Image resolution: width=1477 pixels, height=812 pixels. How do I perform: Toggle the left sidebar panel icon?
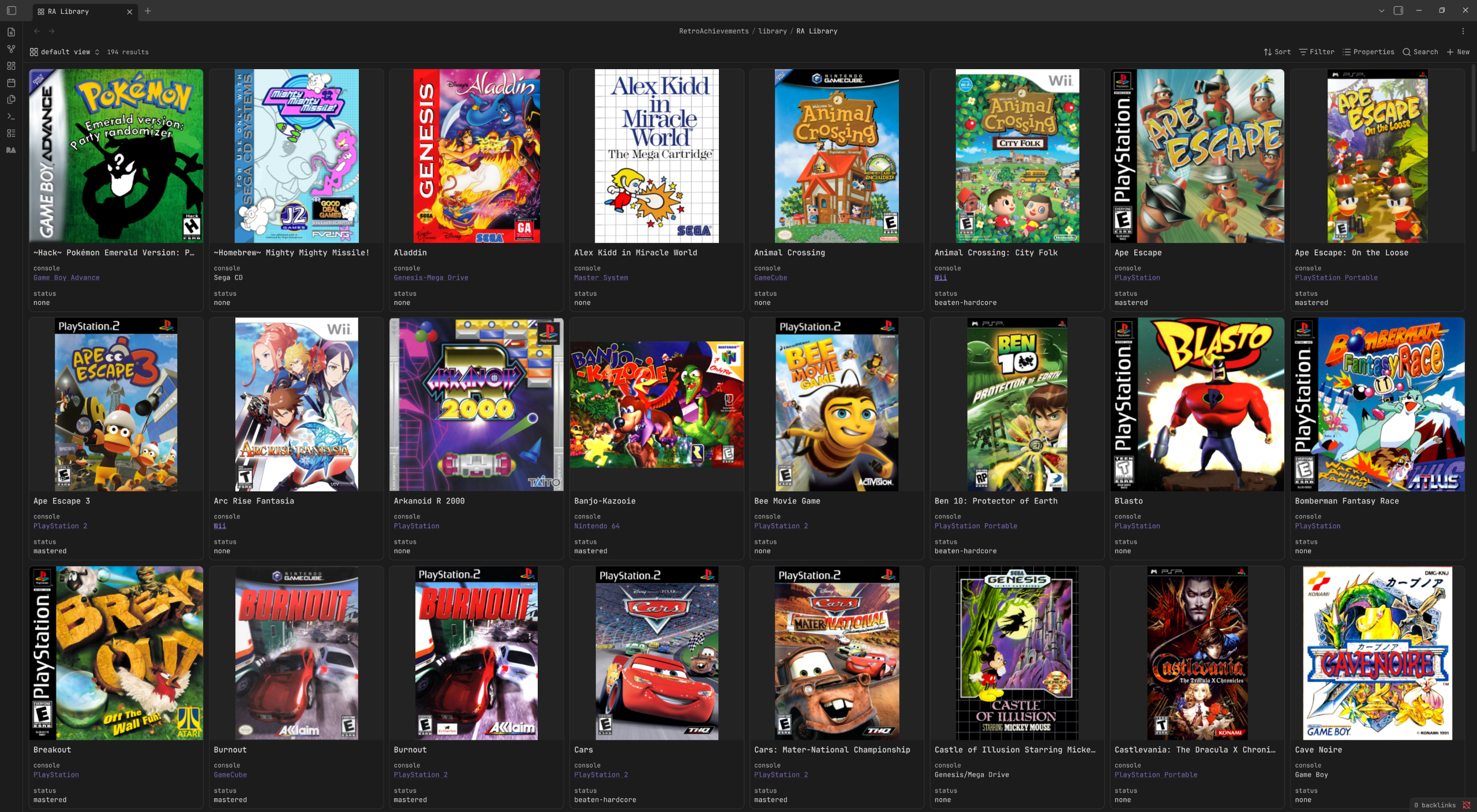coord(11,10)
